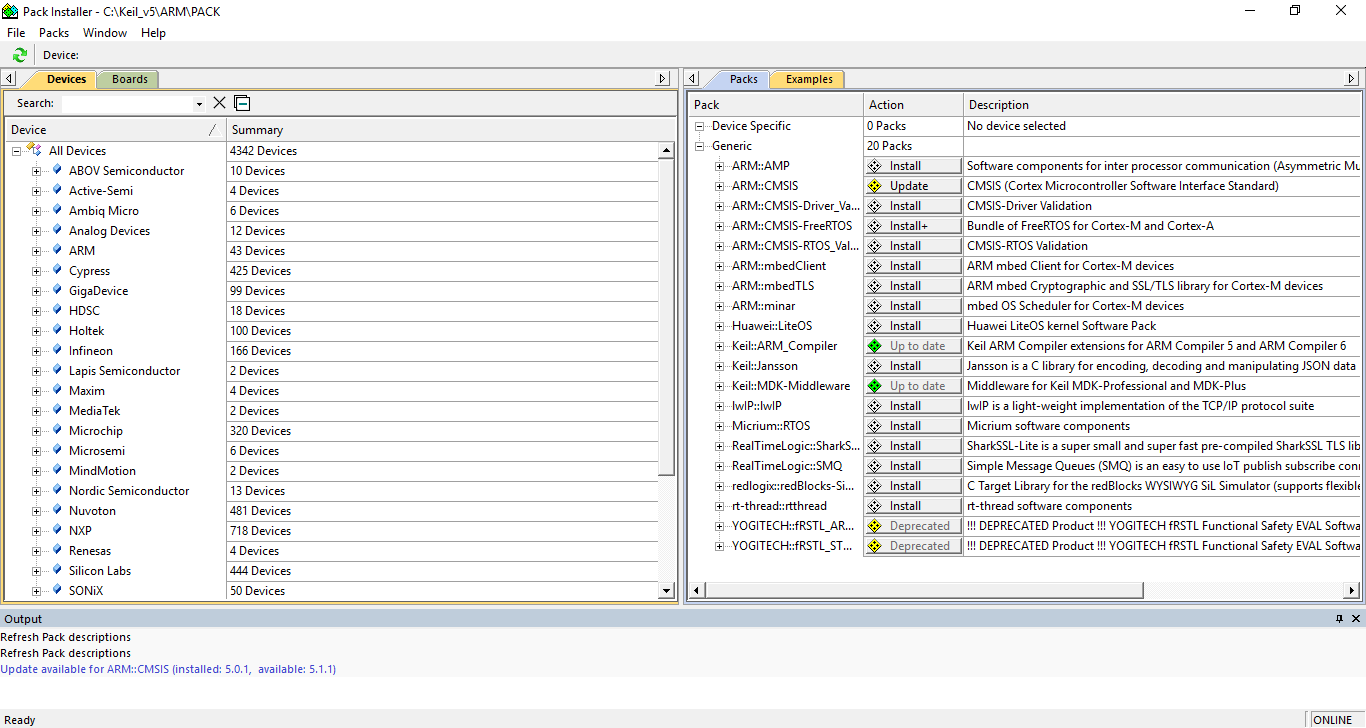Viewport: 1366px width, 728px height.
Task: Select the Cypress vendor icon
Action: point(57,270)
